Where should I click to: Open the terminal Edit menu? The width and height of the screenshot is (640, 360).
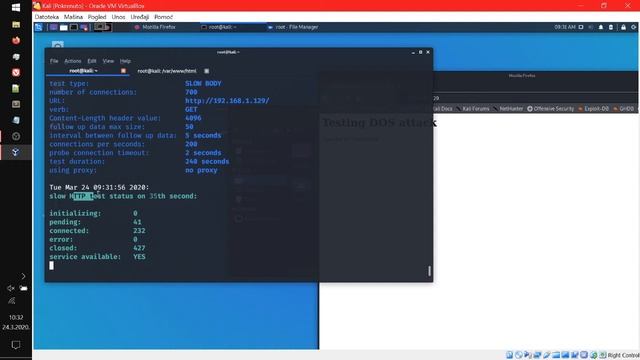[x=92, y=61]
